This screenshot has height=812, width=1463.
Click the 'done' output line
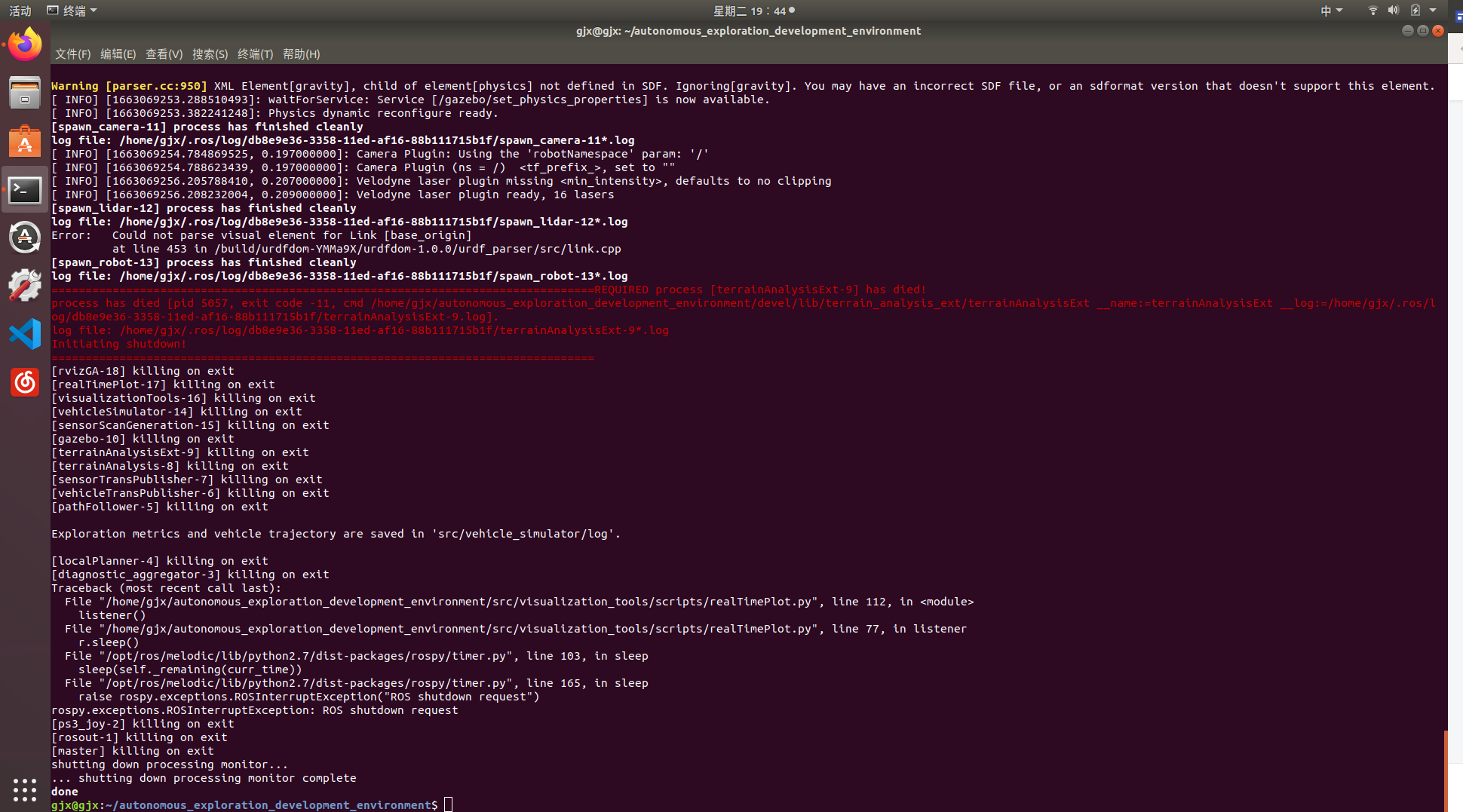tap(65, 792)
